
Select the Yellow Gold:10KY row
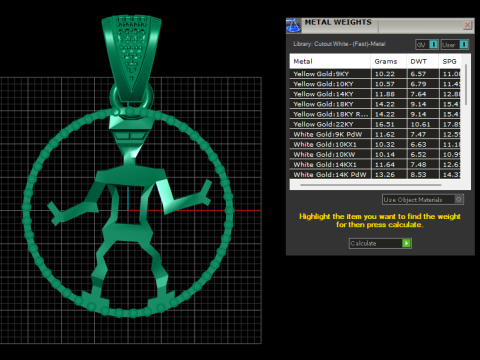(x=375, y=84)
